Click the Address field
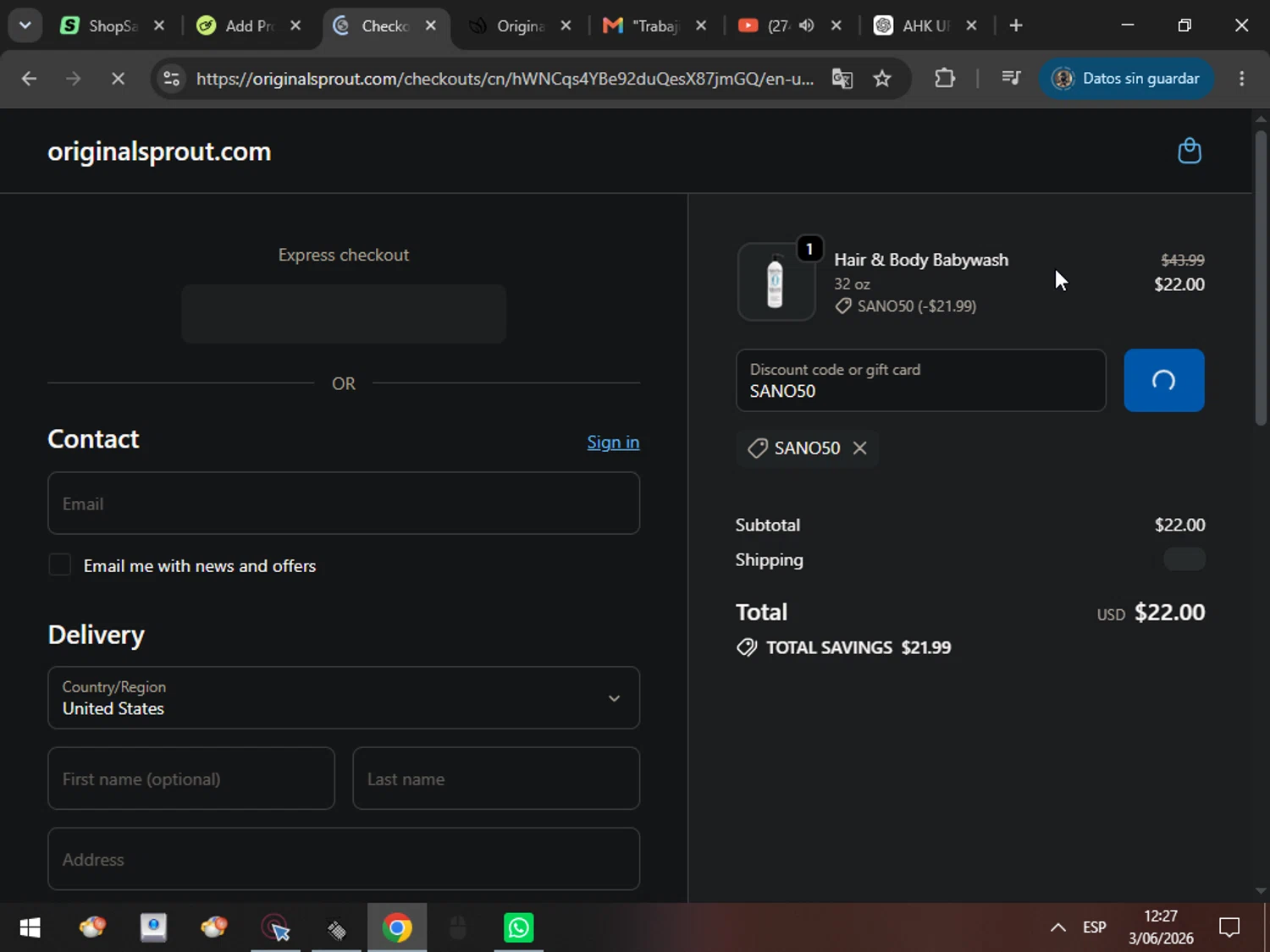1270x952 pixels. (344, 859)
